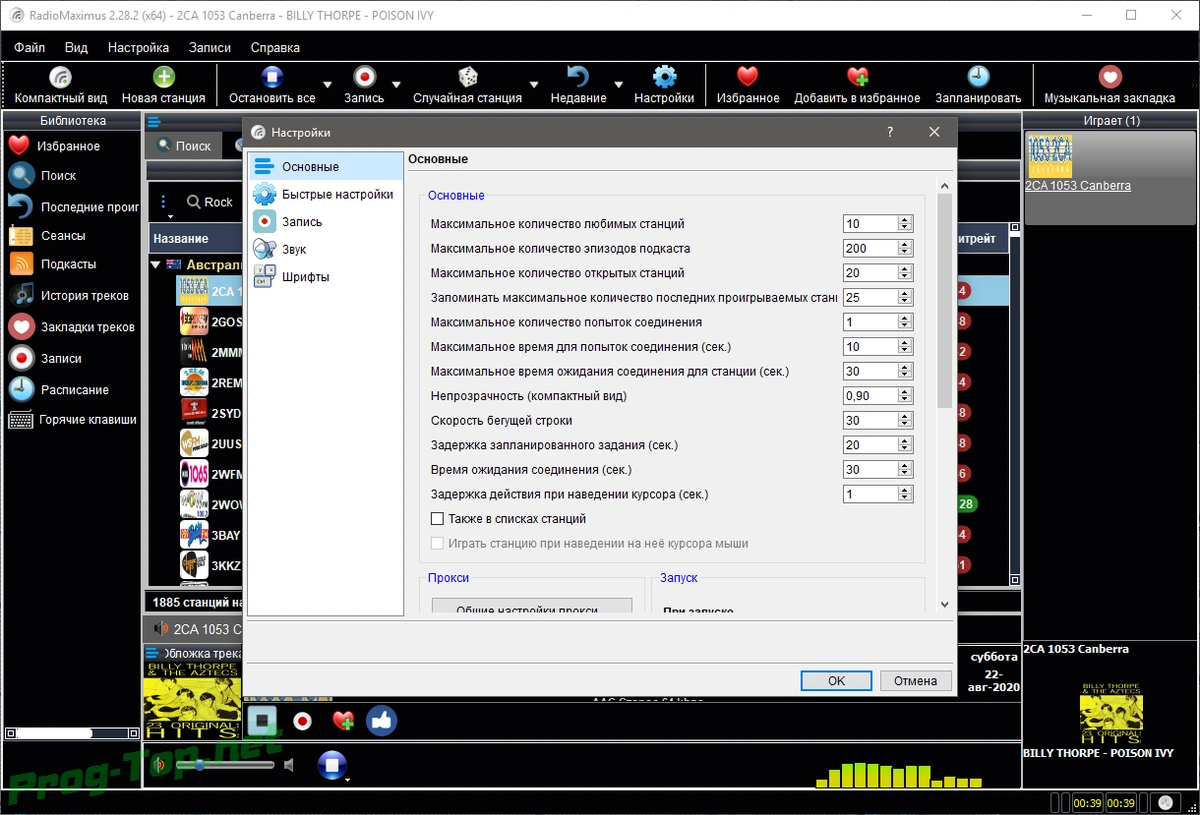Select Быстрые настройки settings category
The image size is (1200, 815).
(x=325, y=194)
